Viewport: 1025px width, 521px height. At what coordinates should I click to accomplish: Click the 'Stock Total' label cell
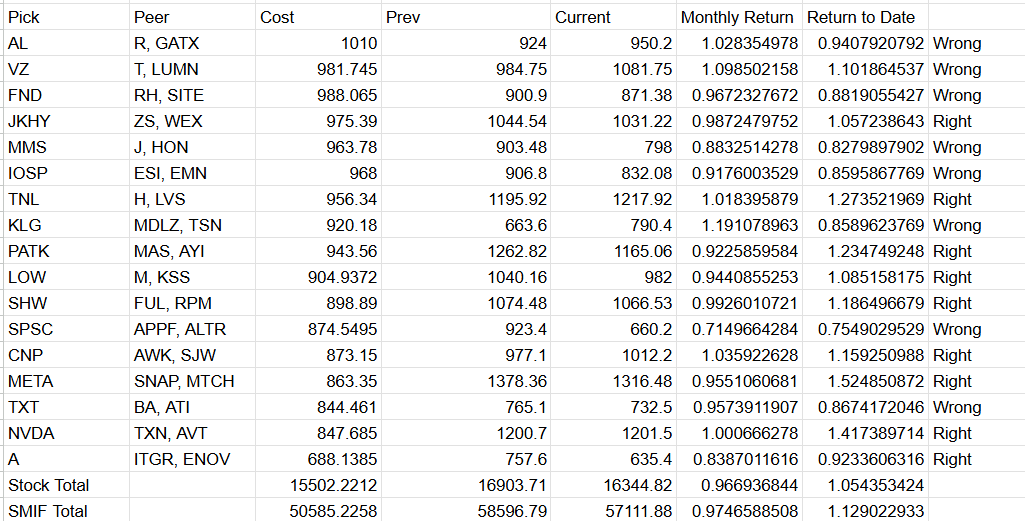tap(66, 485)
